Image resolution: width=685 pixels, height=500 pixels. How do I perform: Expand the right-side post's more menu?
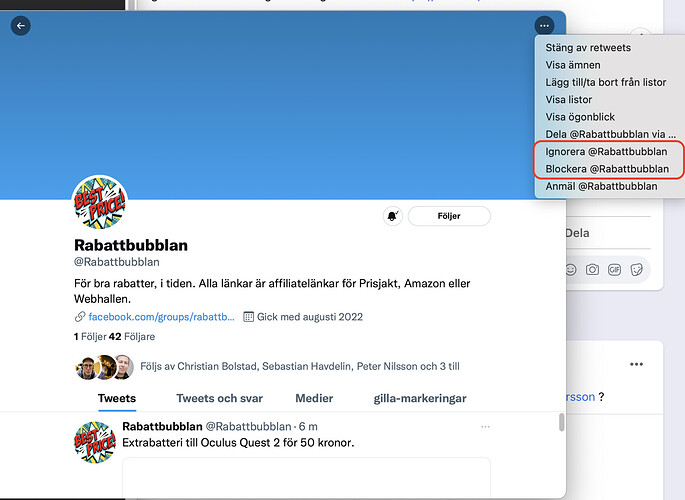coord(636,364)
